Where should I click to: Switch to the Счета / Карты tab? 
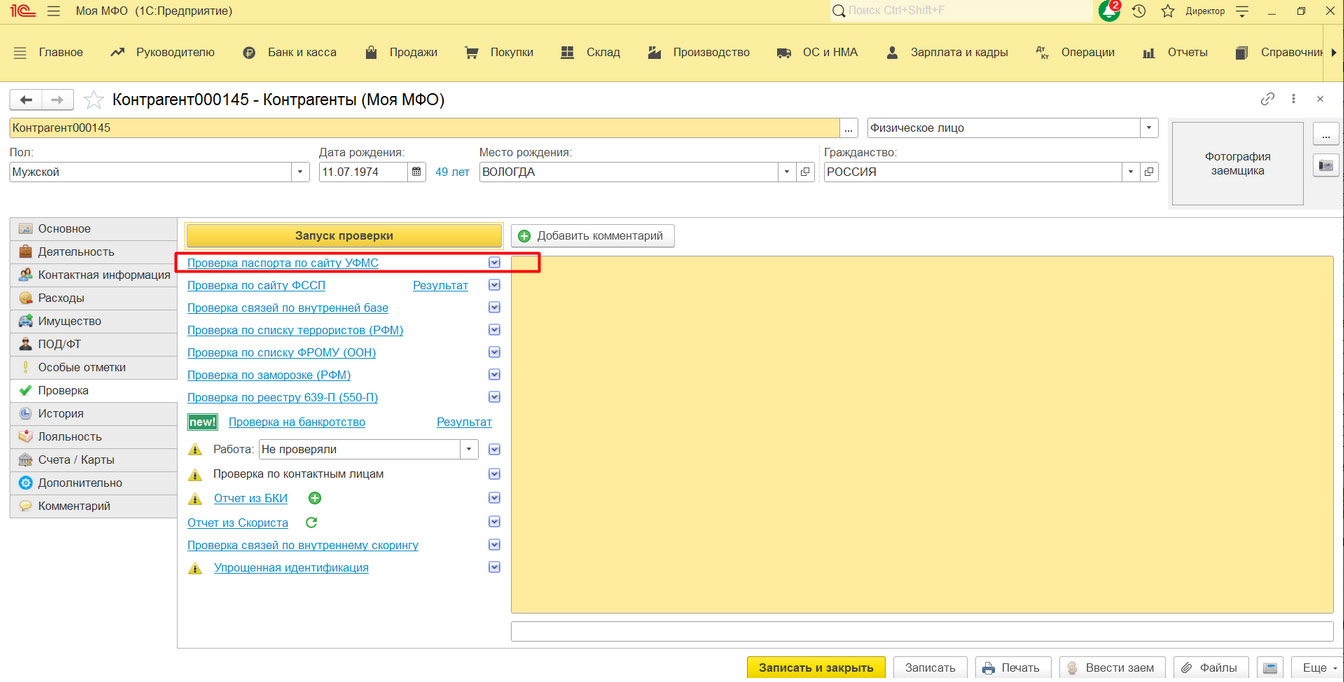pos(93,460)
